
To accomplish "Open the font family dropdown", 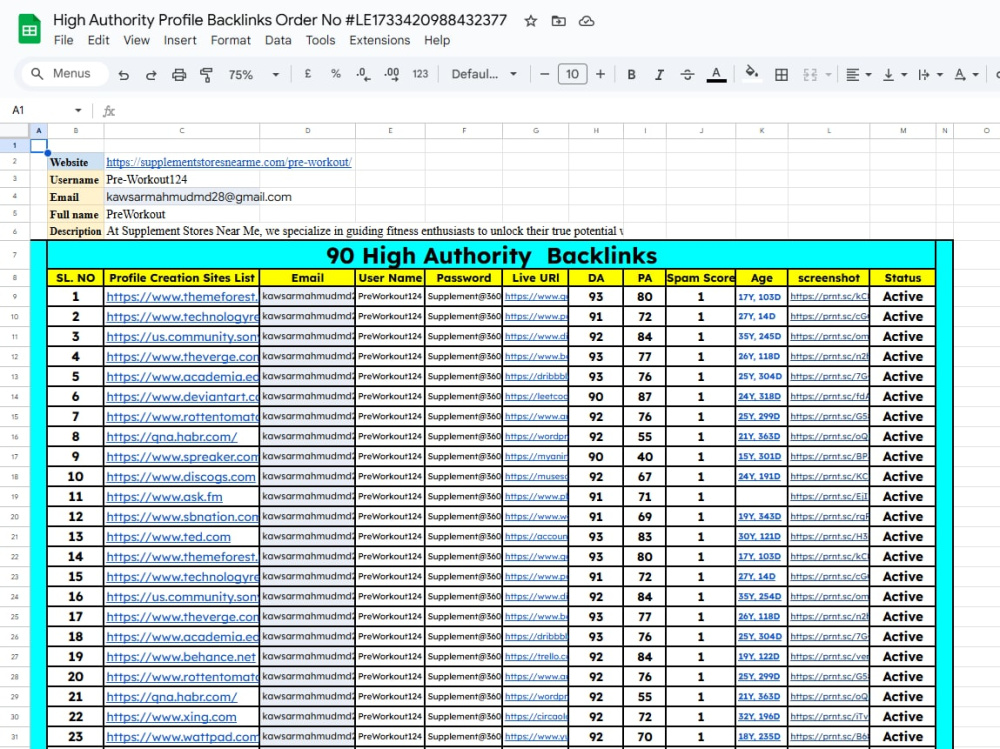I will (484, 74).
